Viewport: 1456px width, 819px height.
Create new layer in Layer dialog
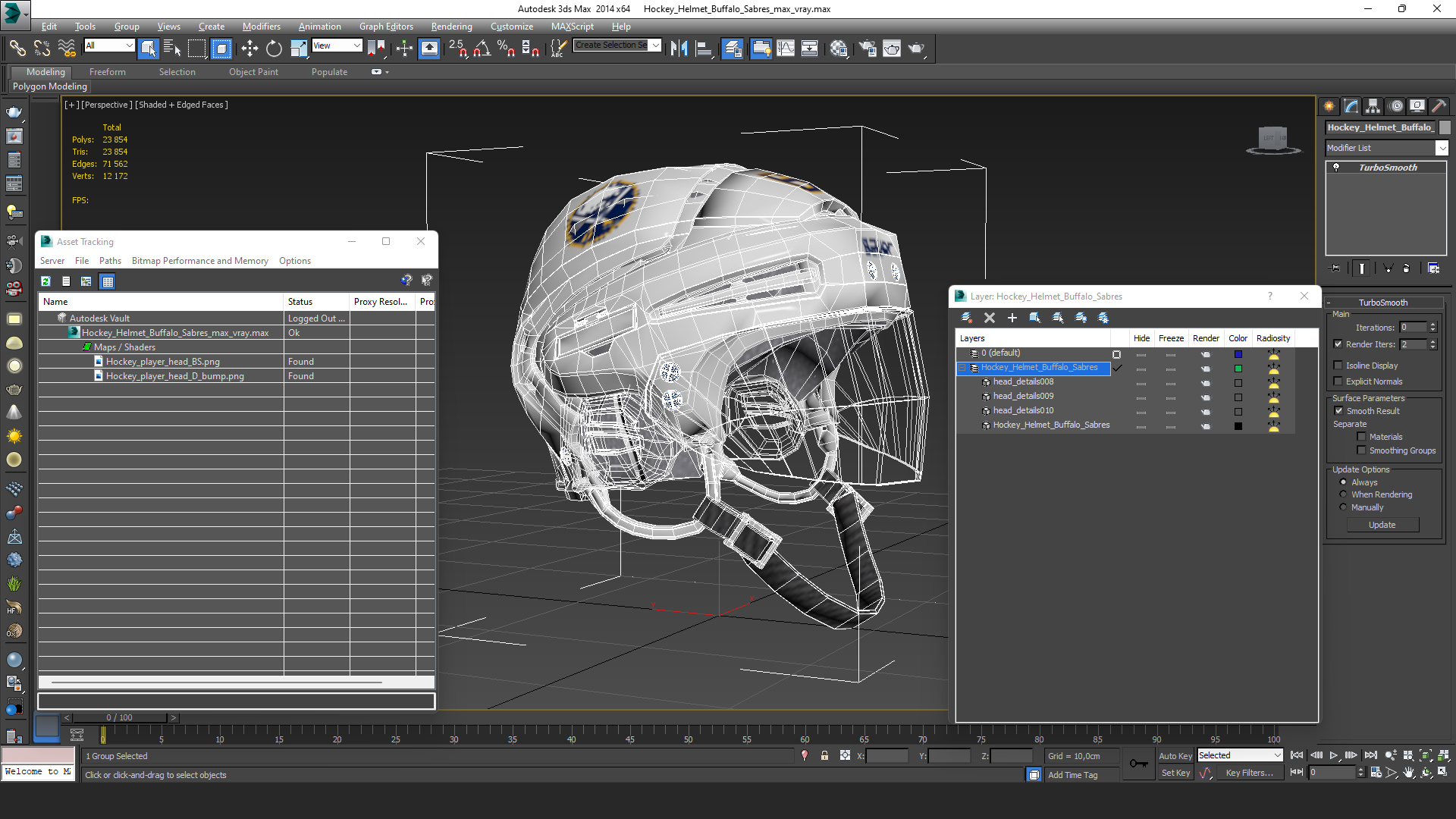[x=966, y=318]
